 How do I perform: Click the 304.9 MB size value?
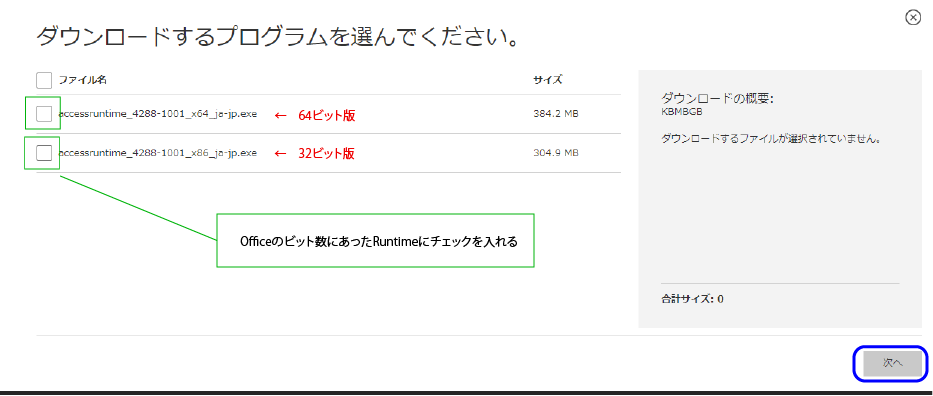click(x=556, y=153)
